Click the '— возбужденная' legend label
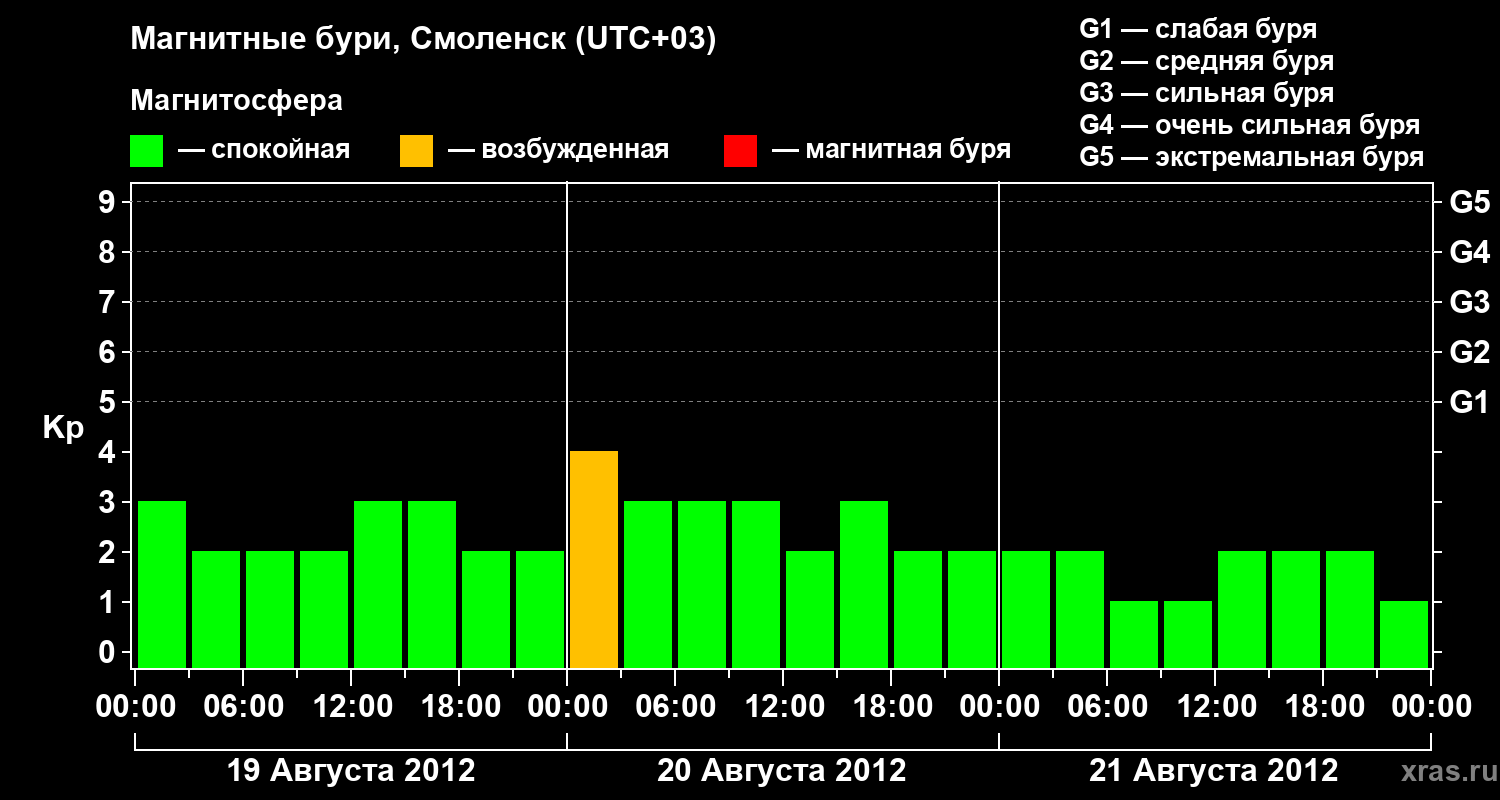The image size is (1500, 800). click(558, 151)
